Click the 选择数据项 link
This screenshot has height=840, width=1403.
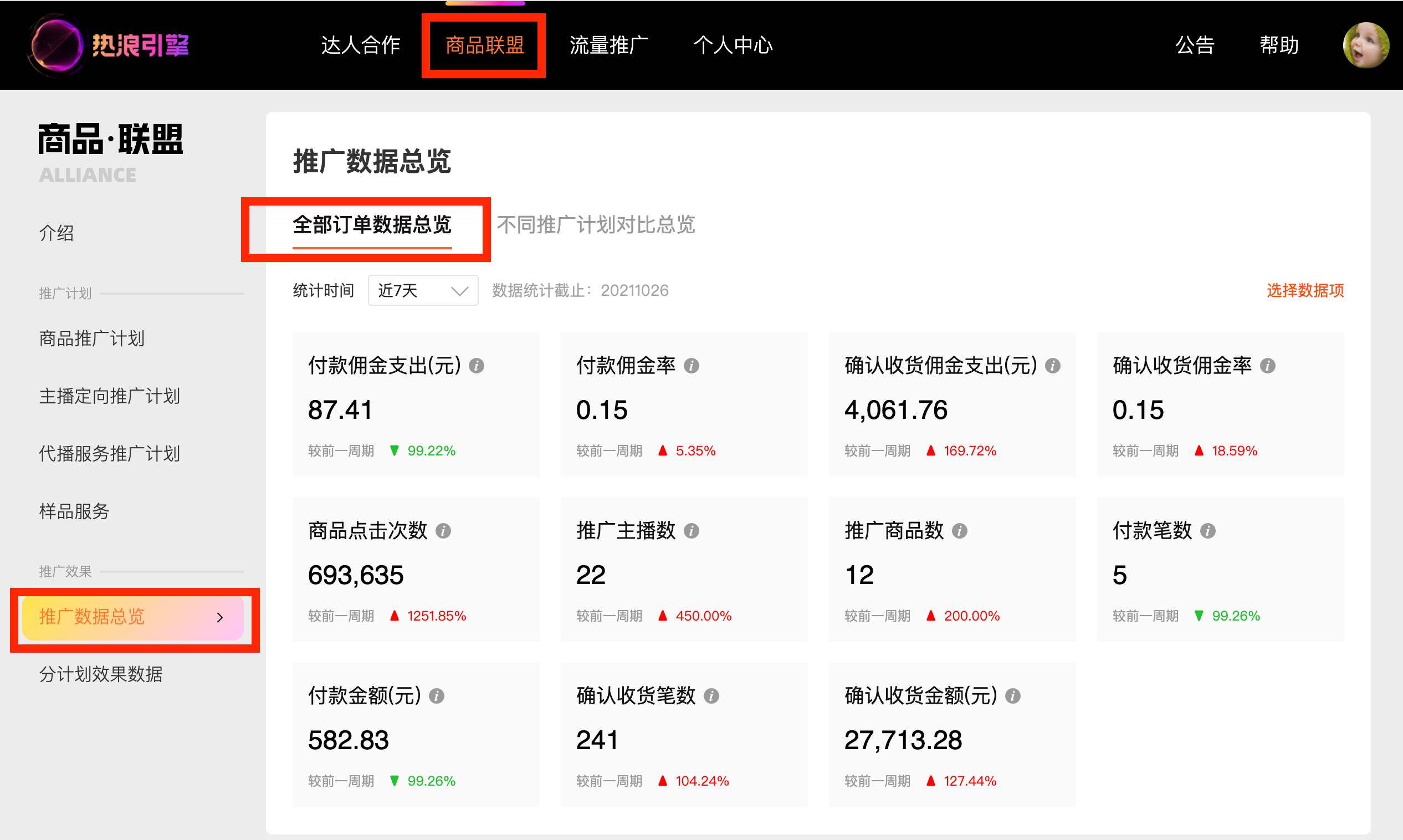1304,290
